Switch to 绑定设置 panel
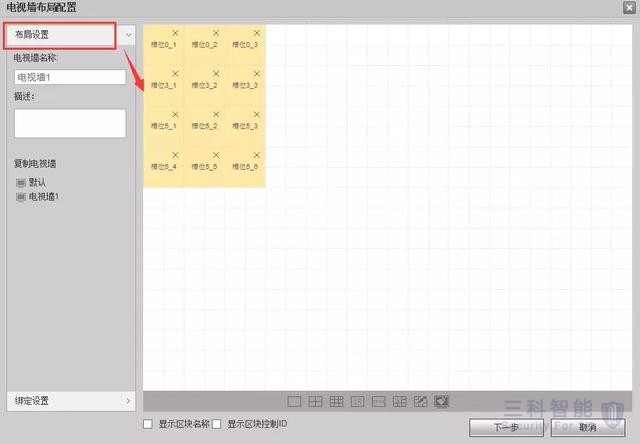This screenshot has height=444, width=640. click(x=60, y=401)
